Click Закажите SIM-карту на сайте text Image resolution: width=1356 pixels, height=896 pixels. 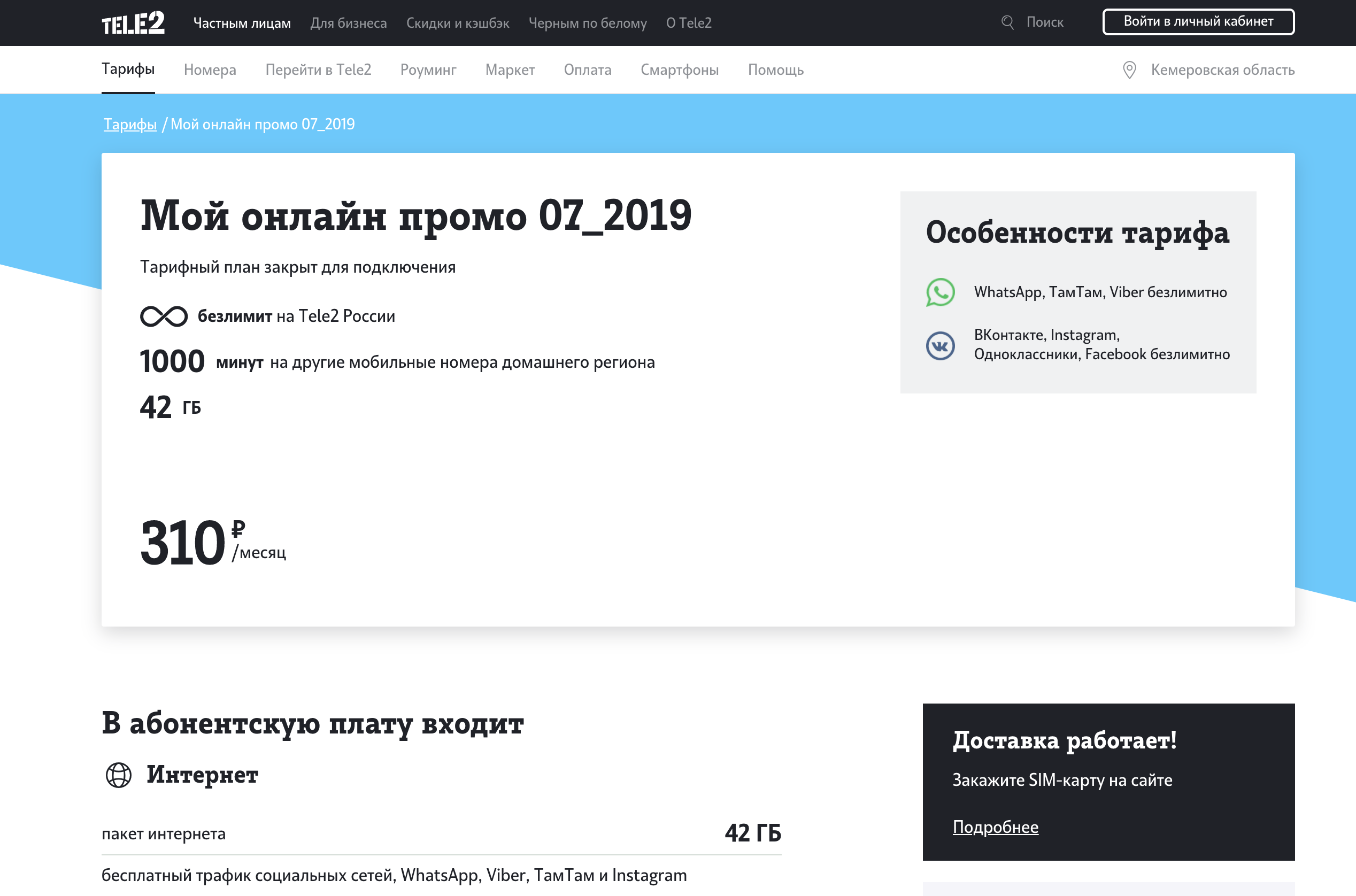coord(1062,780)
